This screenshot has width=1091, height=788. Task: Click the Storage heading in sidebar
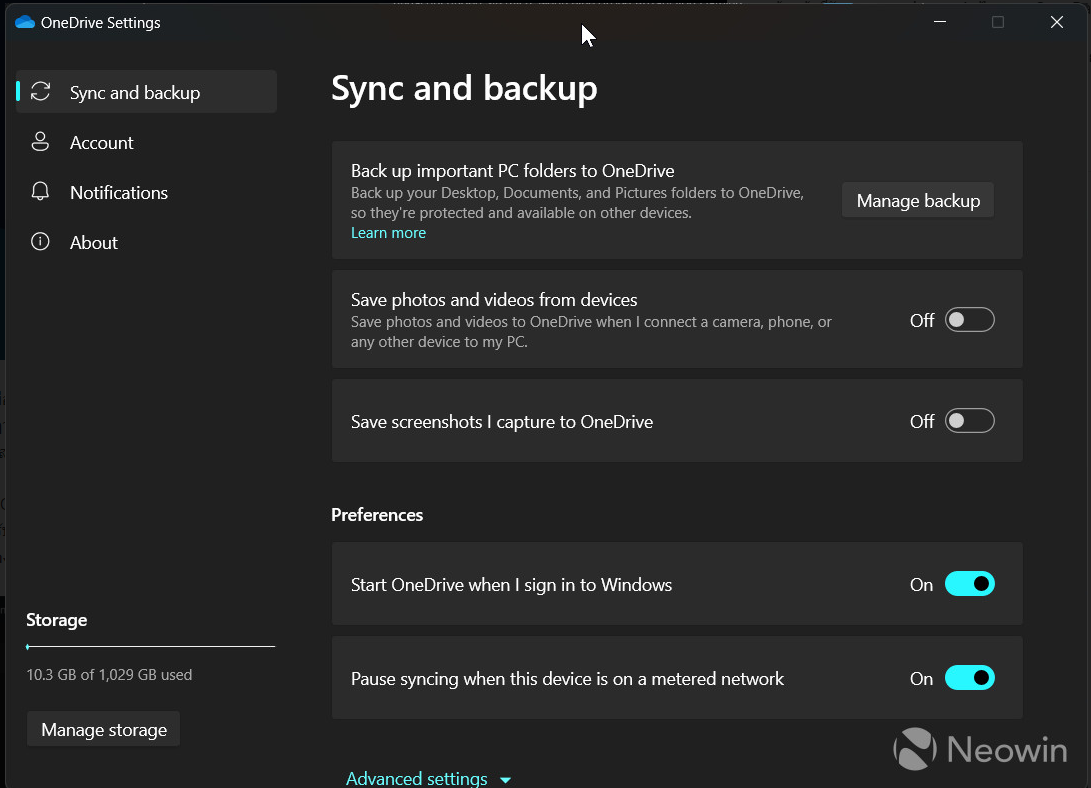(56, 620)
